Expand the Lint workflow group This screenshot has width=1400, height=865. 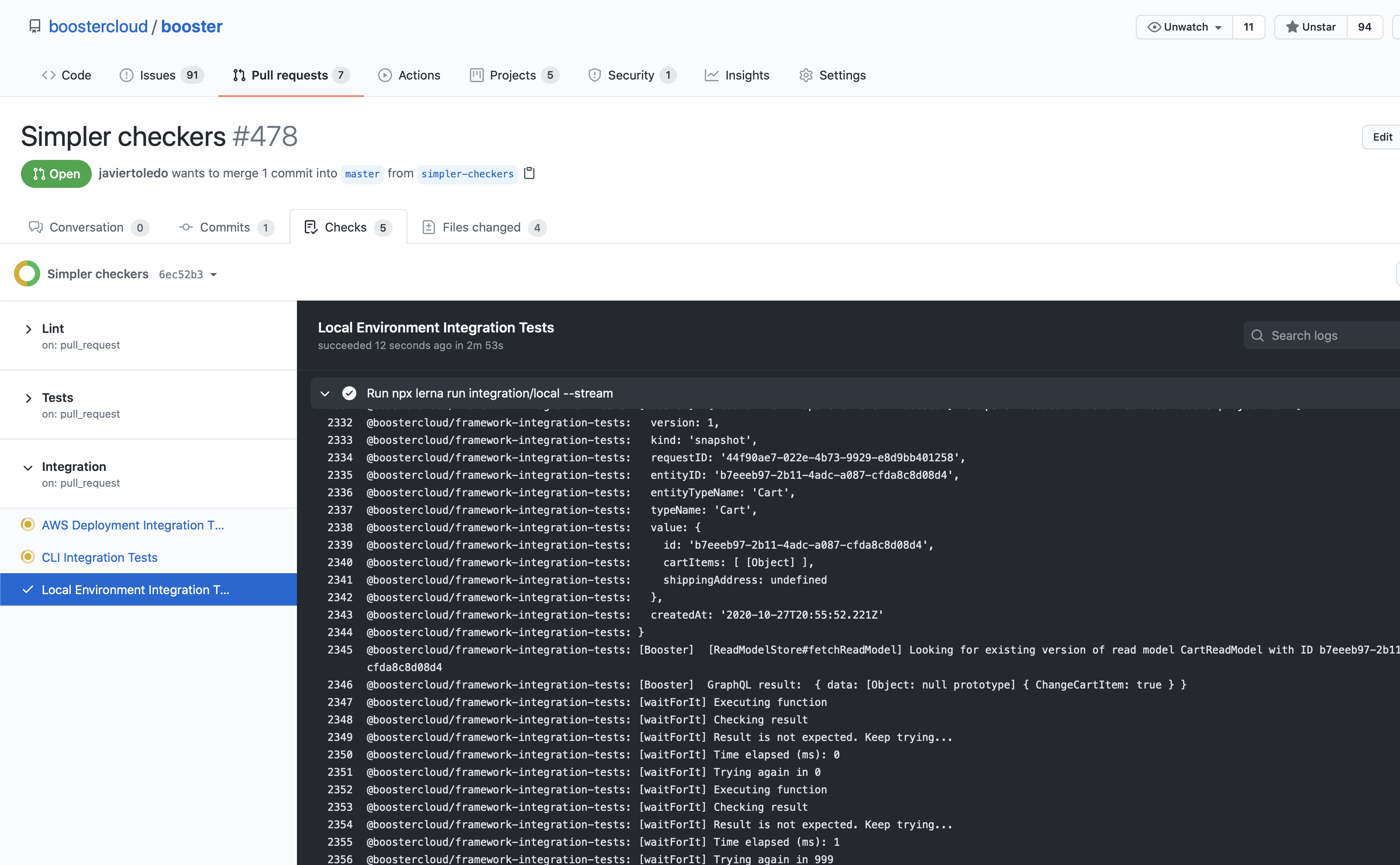pos(28,329)
